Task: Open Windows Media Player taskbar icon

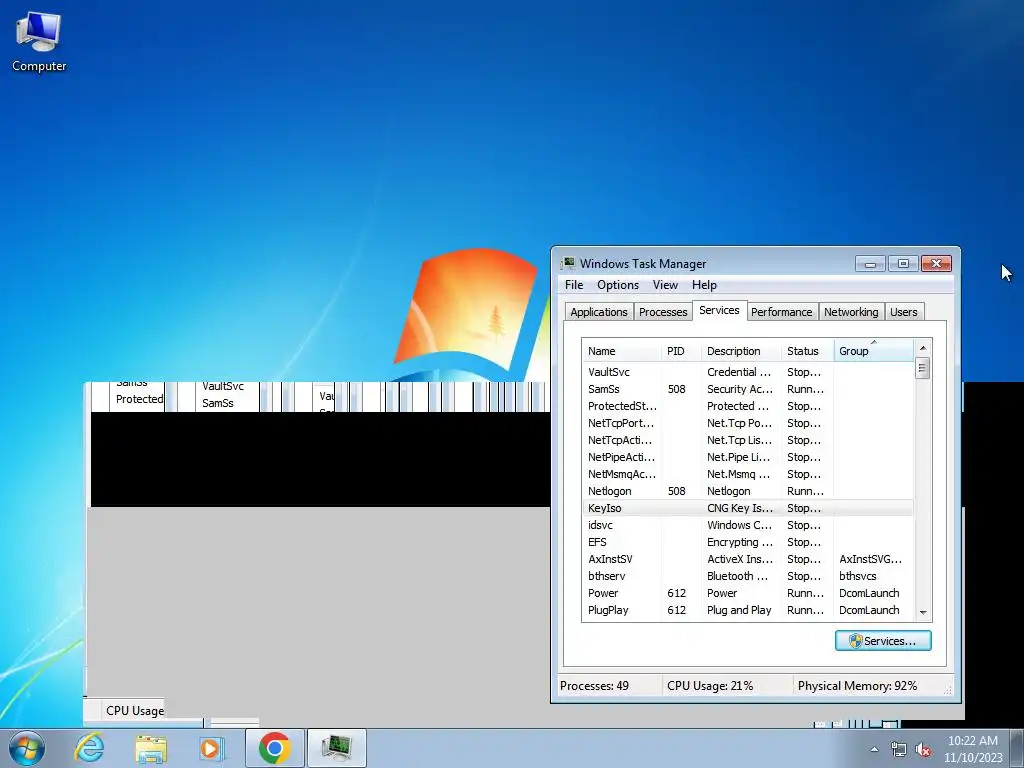Action: pyautogui.click(x=211, y=748)
